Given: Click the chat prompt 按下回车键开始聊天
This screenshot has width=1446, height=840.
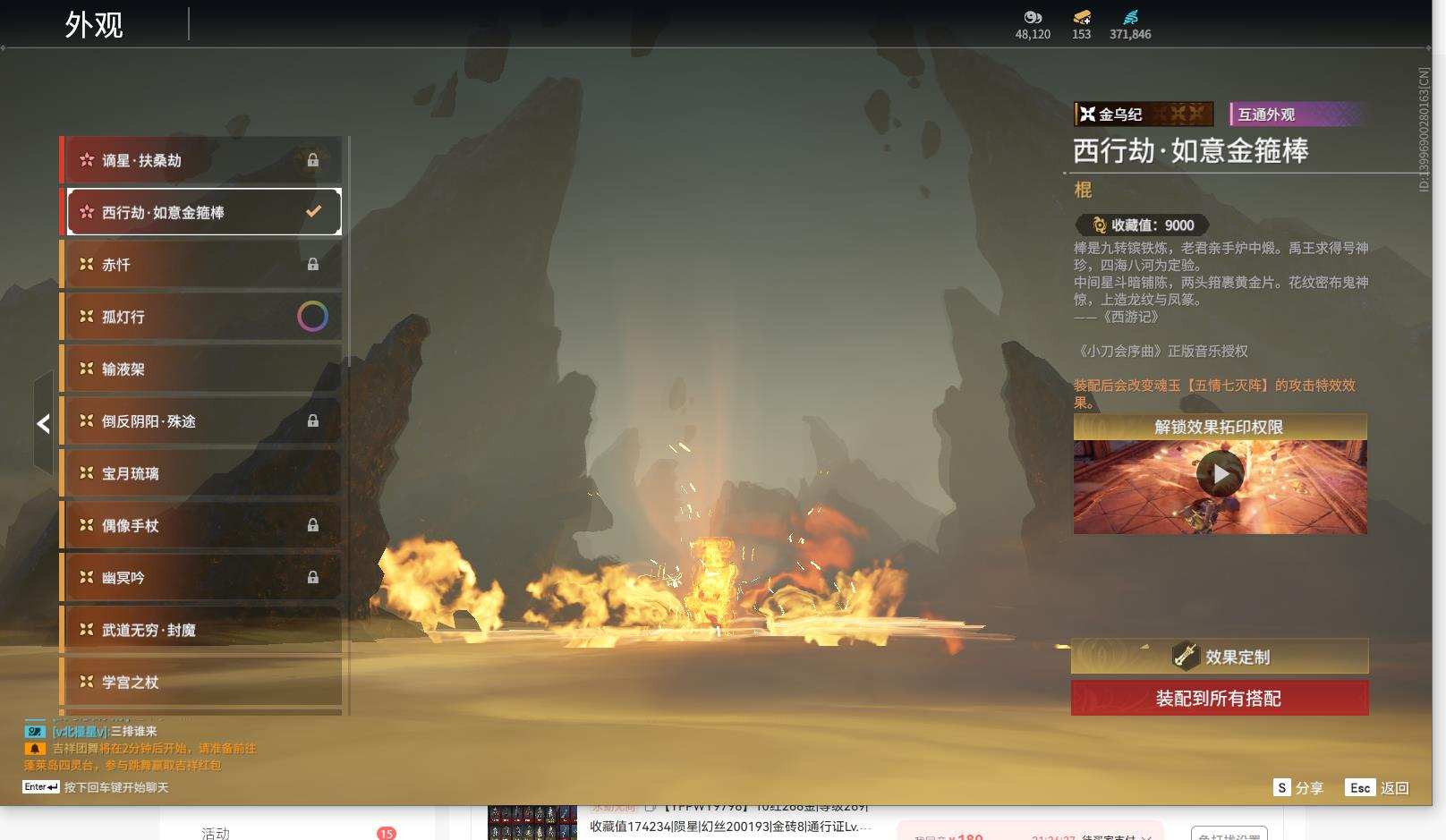Looking at the screenshot, I should [116, 787].
